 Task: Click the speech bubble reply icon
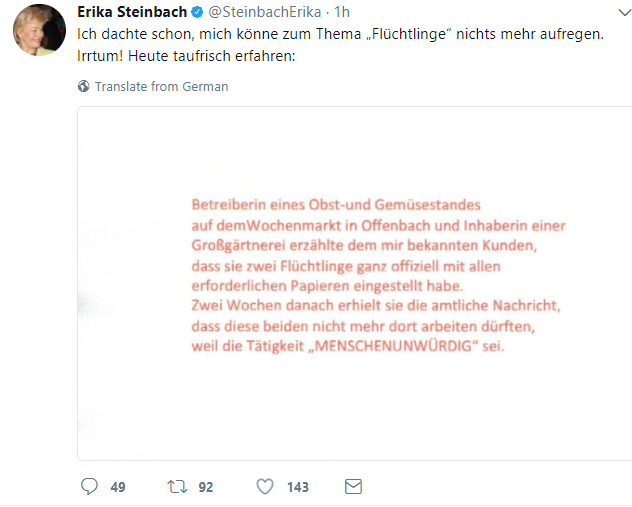[88, 487]
